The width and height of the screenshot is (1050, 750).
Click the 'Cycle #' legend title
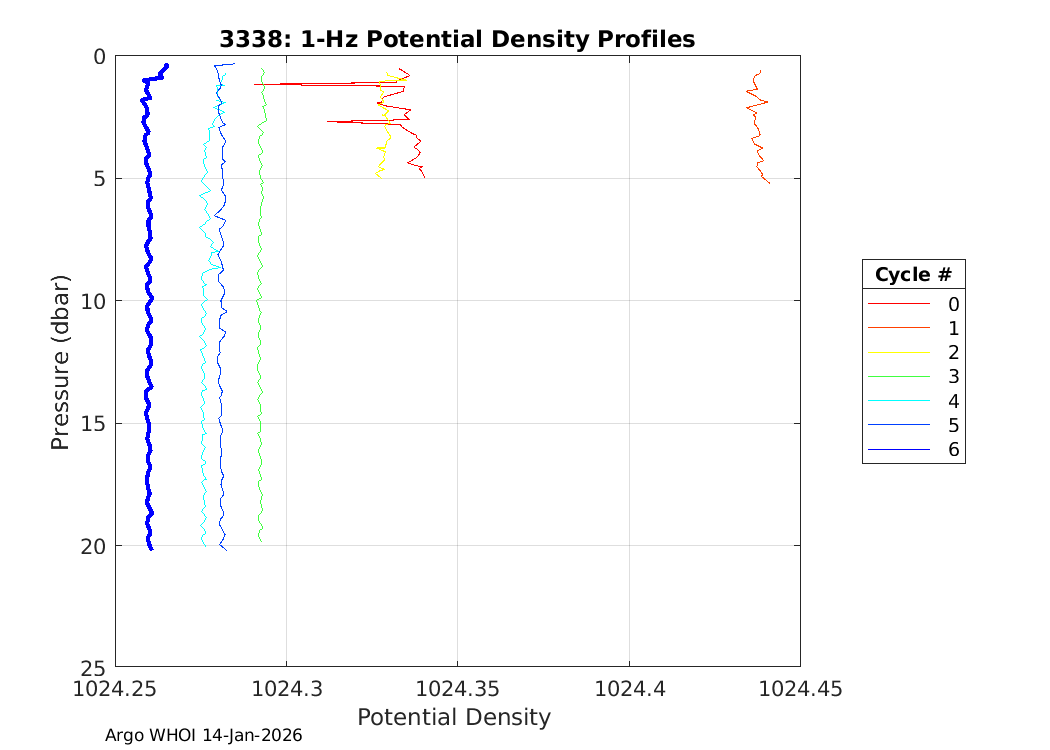[x=913, y=275]
